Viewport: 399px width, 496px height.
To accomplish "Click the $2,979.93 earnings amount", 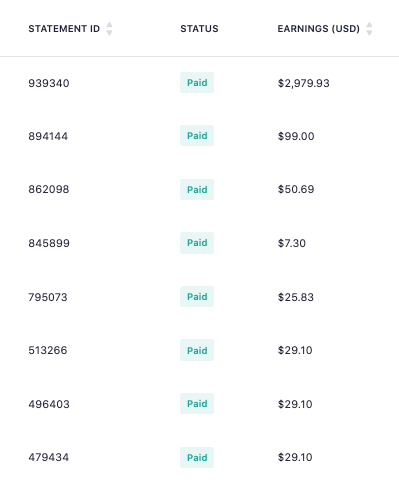I will pos(304,83).
